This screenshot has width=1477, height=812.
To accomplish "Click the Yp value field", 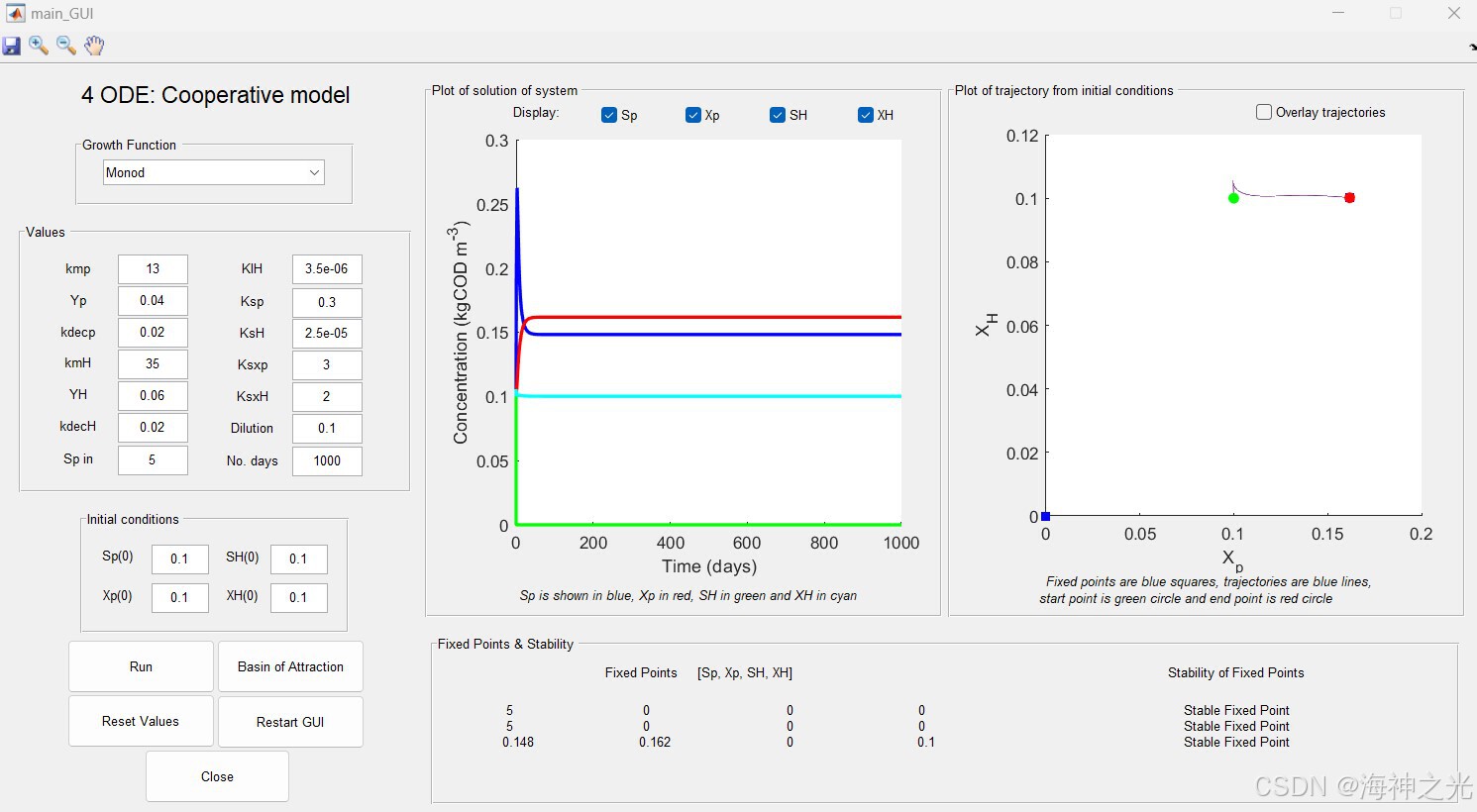I will tap(153, 300).
